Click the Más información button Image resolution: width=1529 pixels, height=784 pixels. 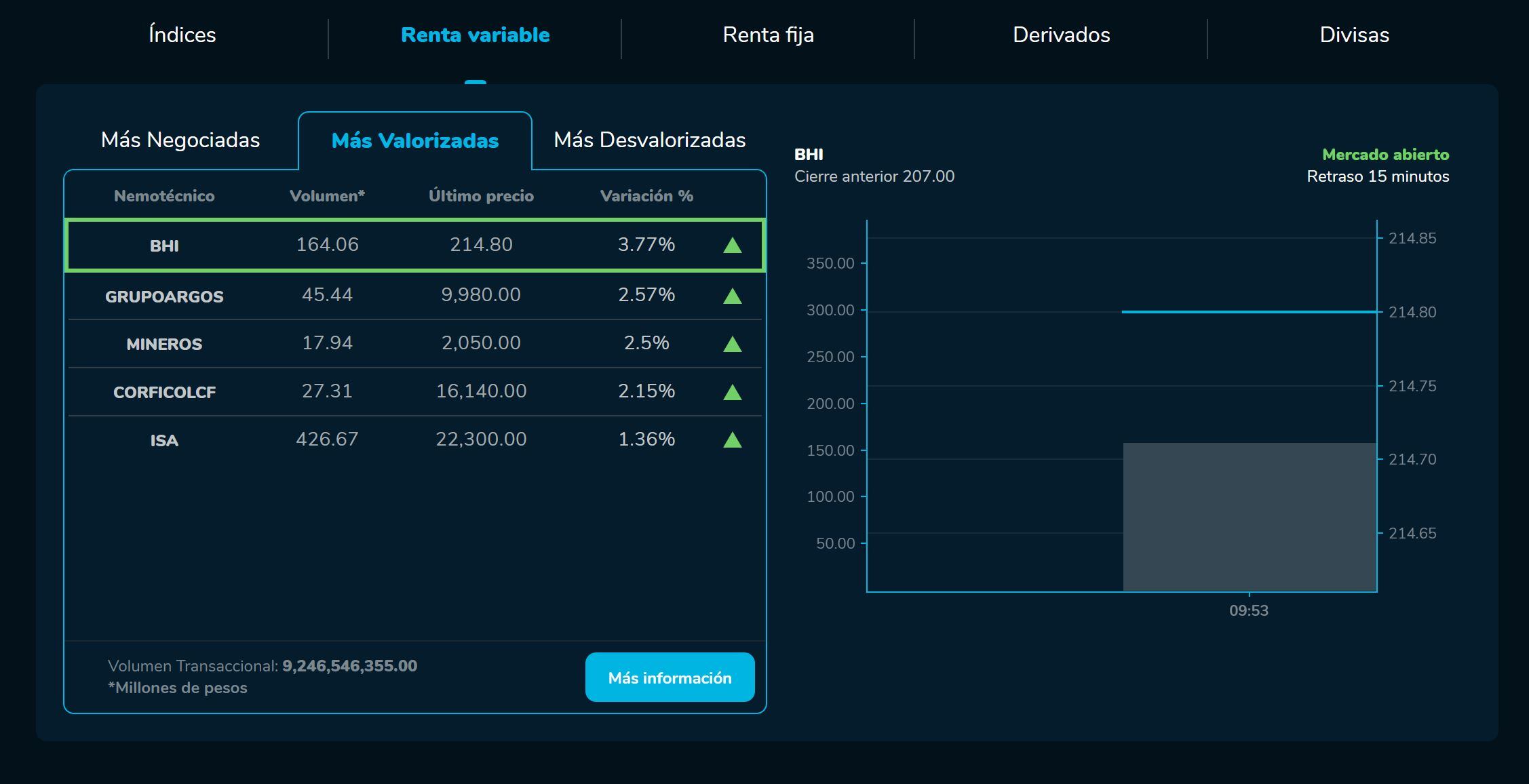(670, 677)
